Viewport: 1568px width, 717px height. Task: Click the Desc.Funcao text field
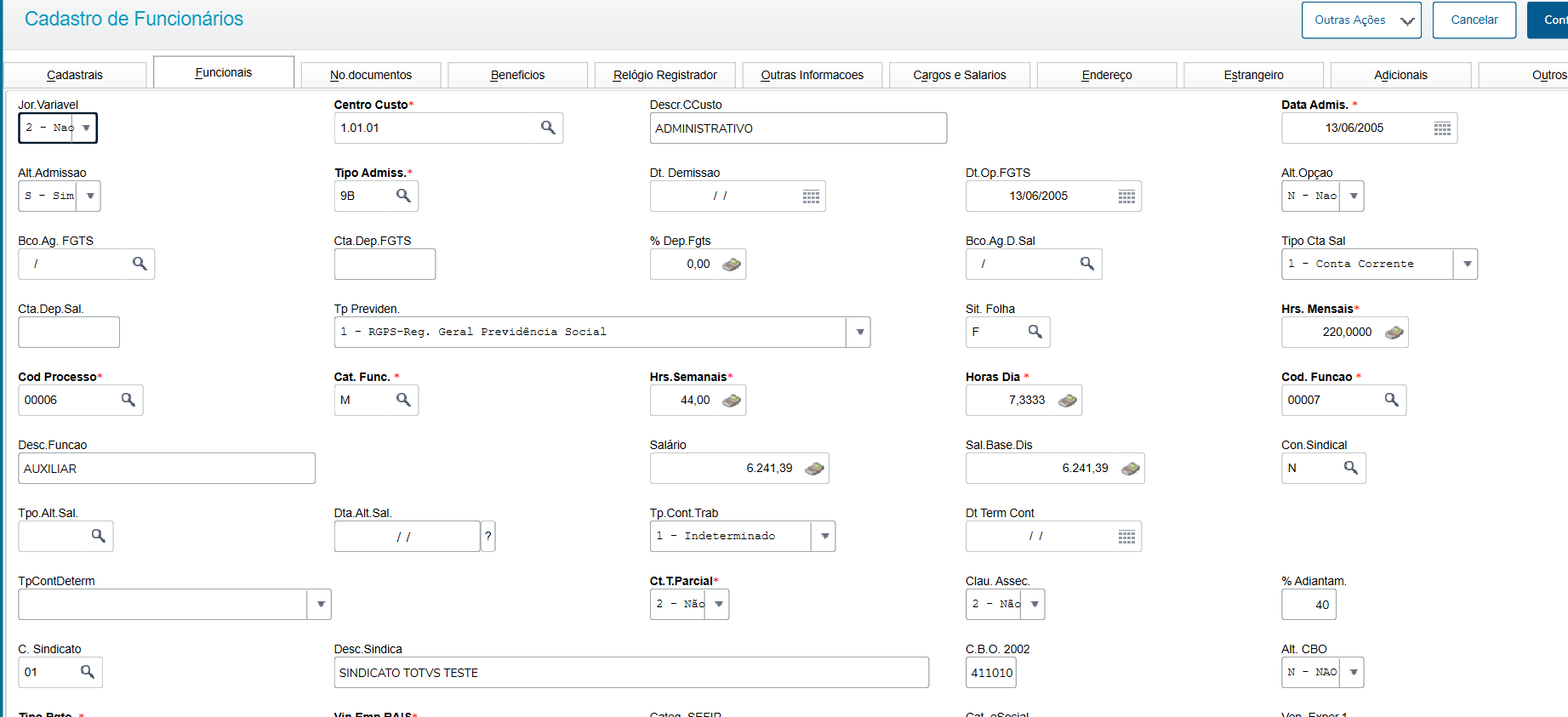167,469
